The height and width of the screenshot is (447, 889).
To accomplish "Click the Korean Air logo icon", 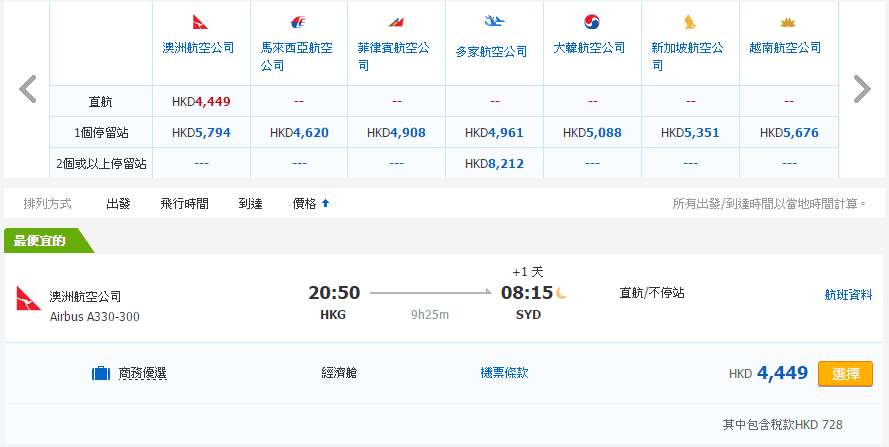I will pyautogui.click(x=591, y=22).
